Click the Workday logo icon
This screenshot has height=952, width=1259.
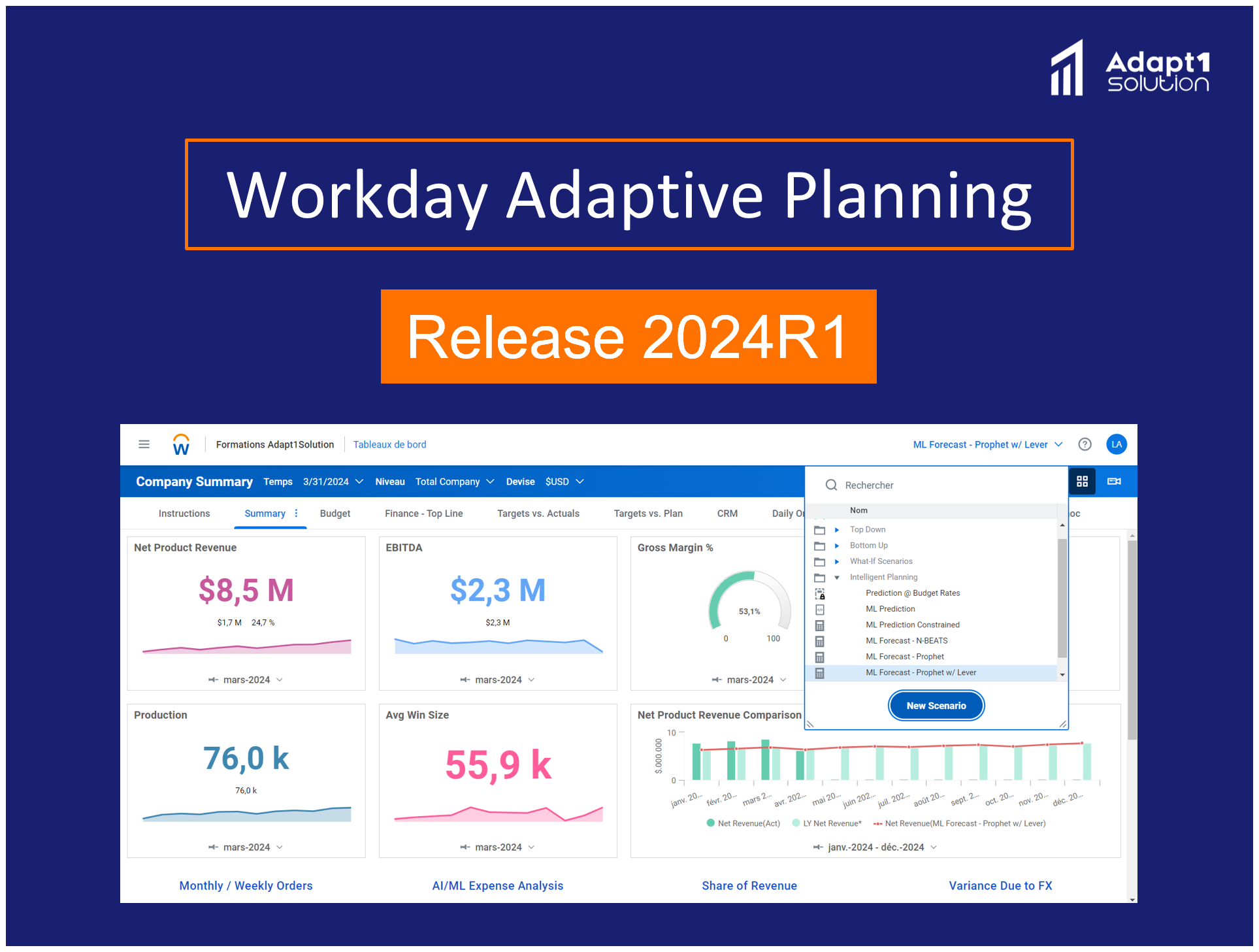coord(181,444)
